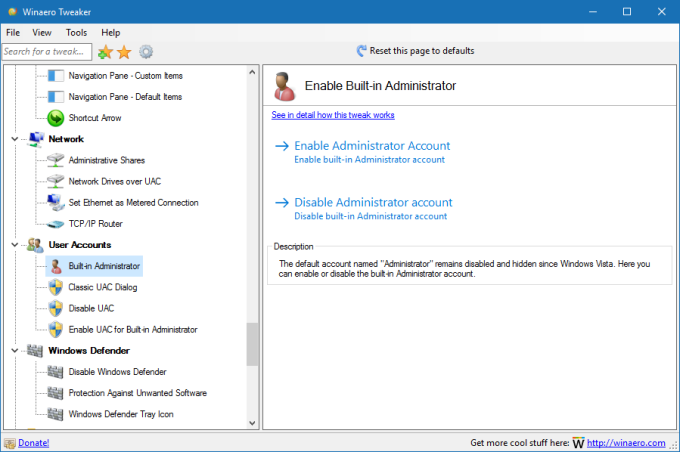Click the Disable Windows Defender wall icon
Image resolution: width=680 pixels, height=452 pixels.
click(x=56, y=372)
